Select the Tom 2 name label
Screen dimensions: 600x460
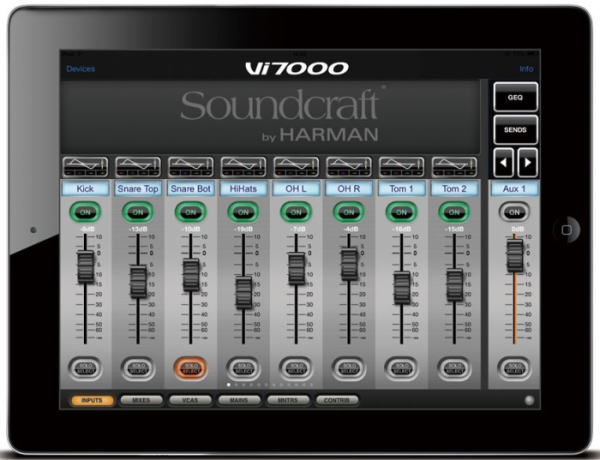[454, 189]
